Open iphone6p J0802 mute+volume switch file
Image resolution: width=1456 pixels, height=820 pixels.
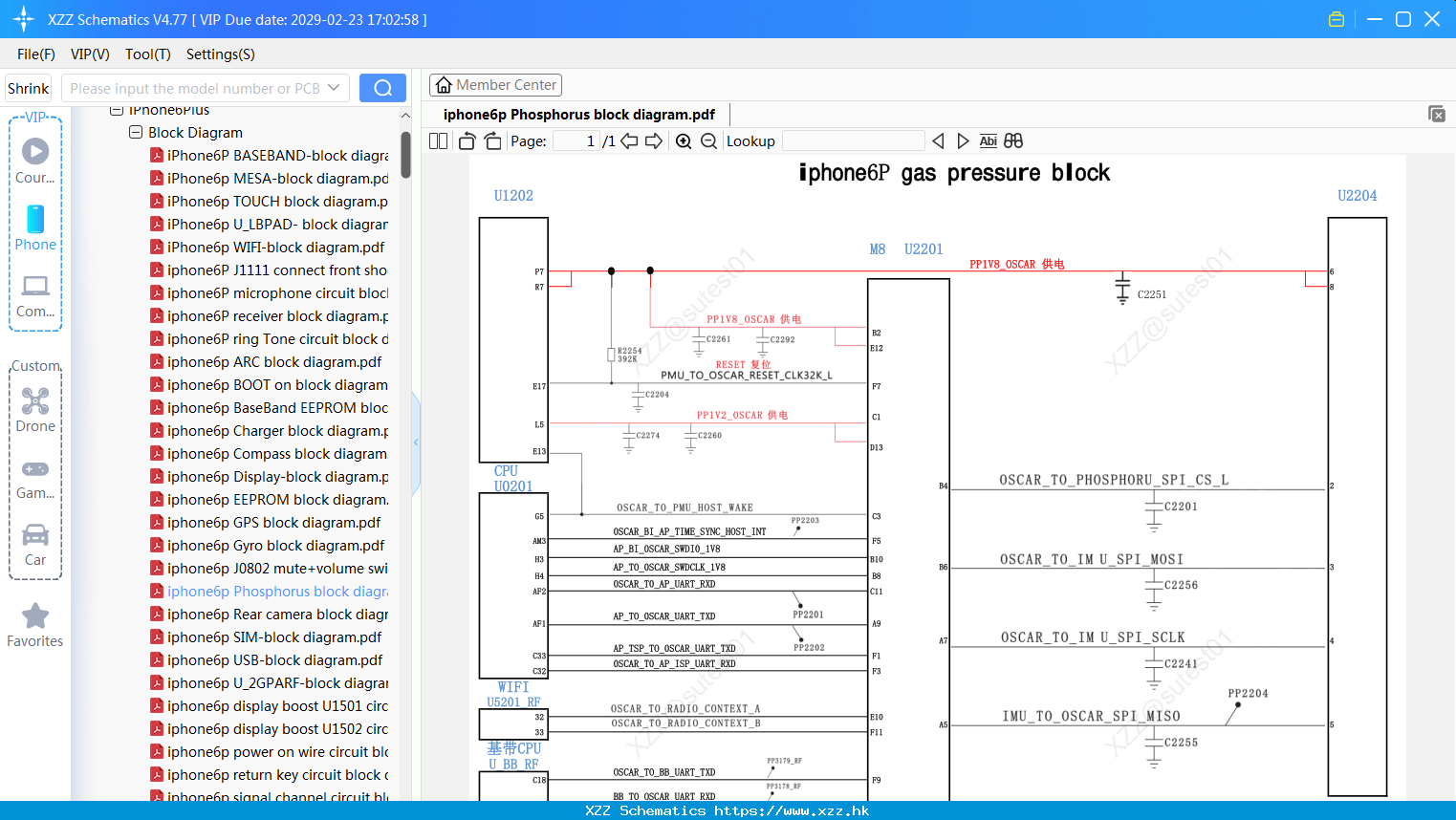click(x=270, y=569)
